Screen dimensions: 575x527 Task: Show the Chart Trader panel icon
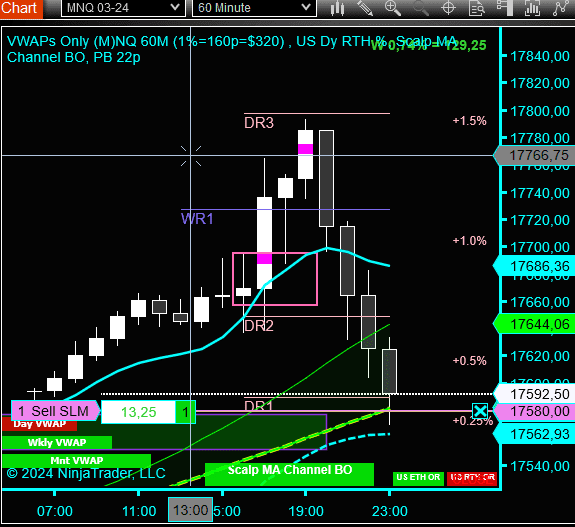point(505,8)
